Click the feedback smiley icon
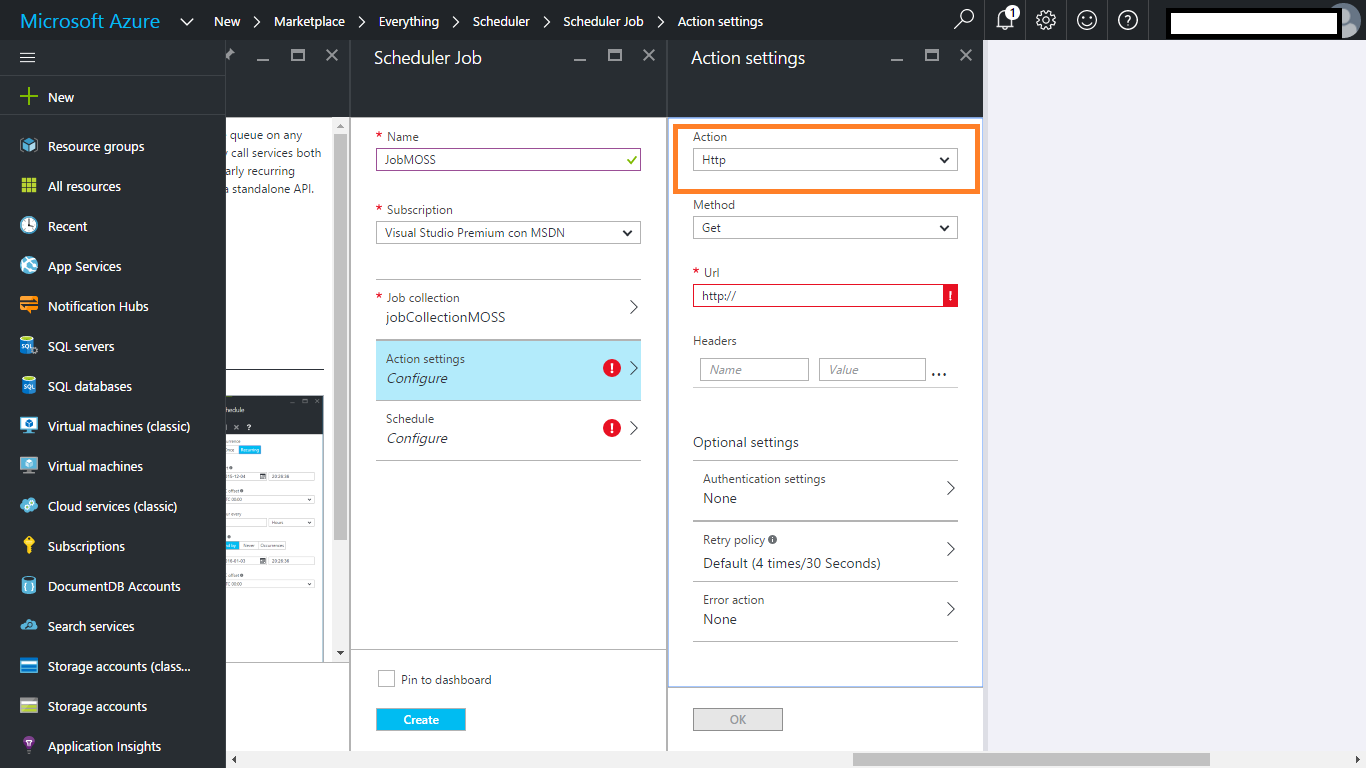The width and height of the screenshot is (1366, 768). (x=1087, y=20)
